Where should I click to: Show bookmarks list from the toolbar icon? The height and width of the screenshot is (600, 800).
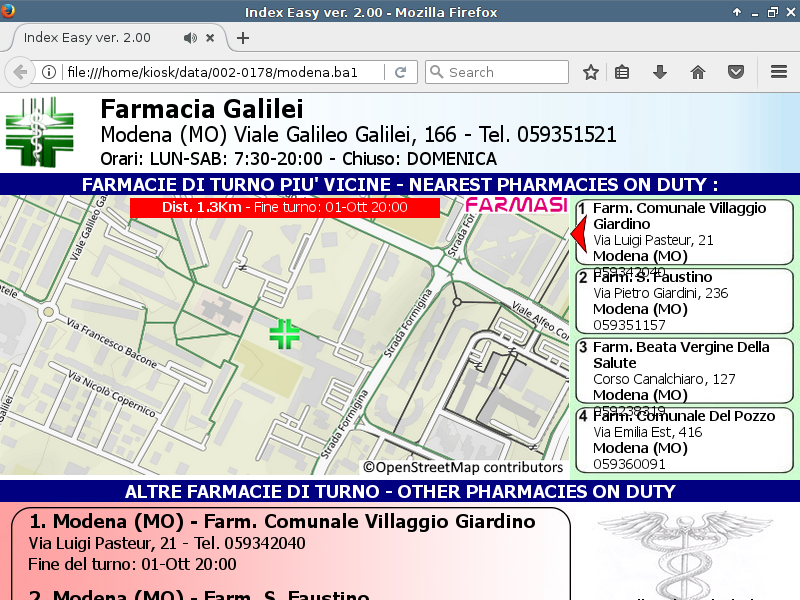[622, 72]
